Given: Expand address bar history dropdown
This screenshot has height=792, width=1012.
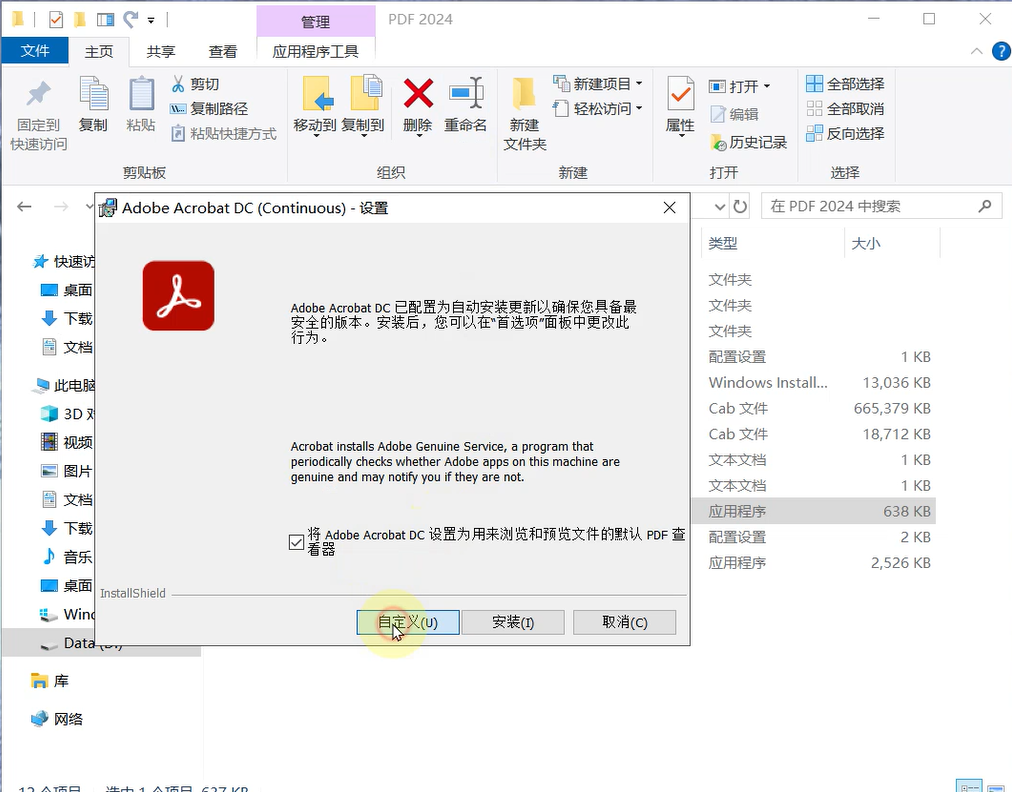Looking at the screenshot, I should pyautogui.click(x=720, y=207).
